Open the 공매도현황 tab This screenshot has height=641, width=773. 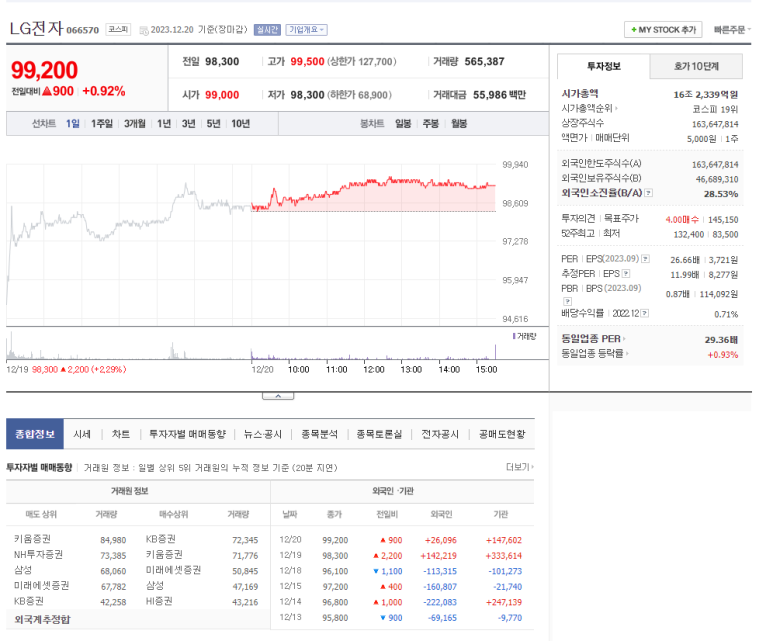tap(502, 434)
